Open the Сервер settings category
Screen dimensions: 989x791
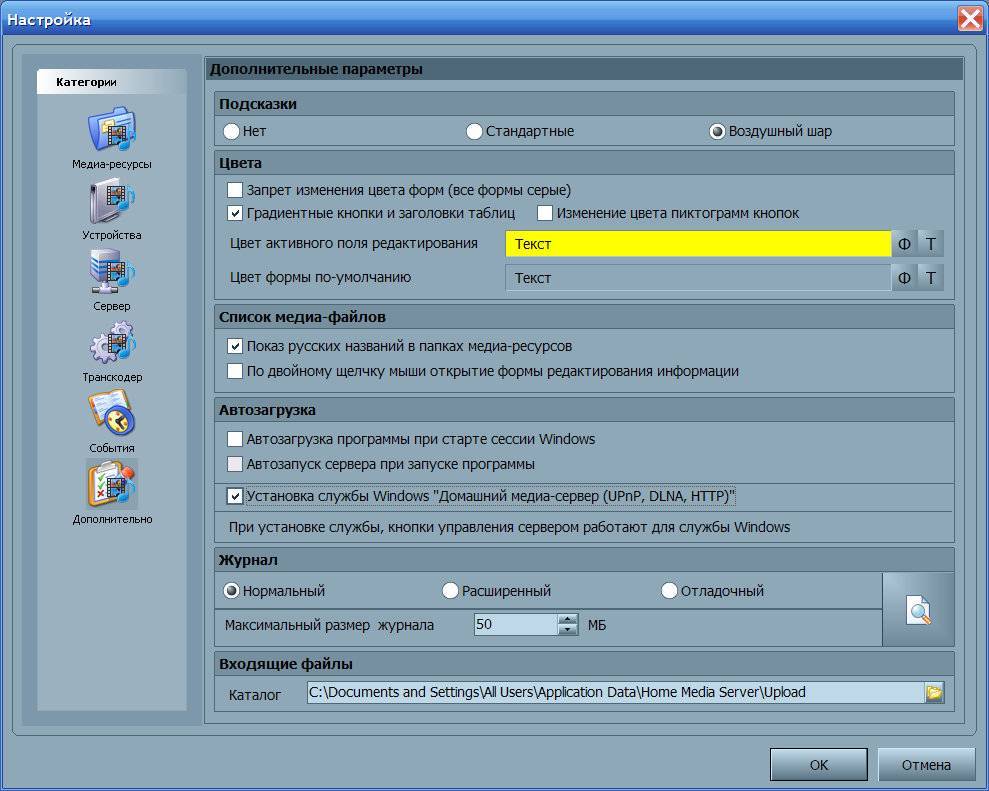tap(112, 273)
